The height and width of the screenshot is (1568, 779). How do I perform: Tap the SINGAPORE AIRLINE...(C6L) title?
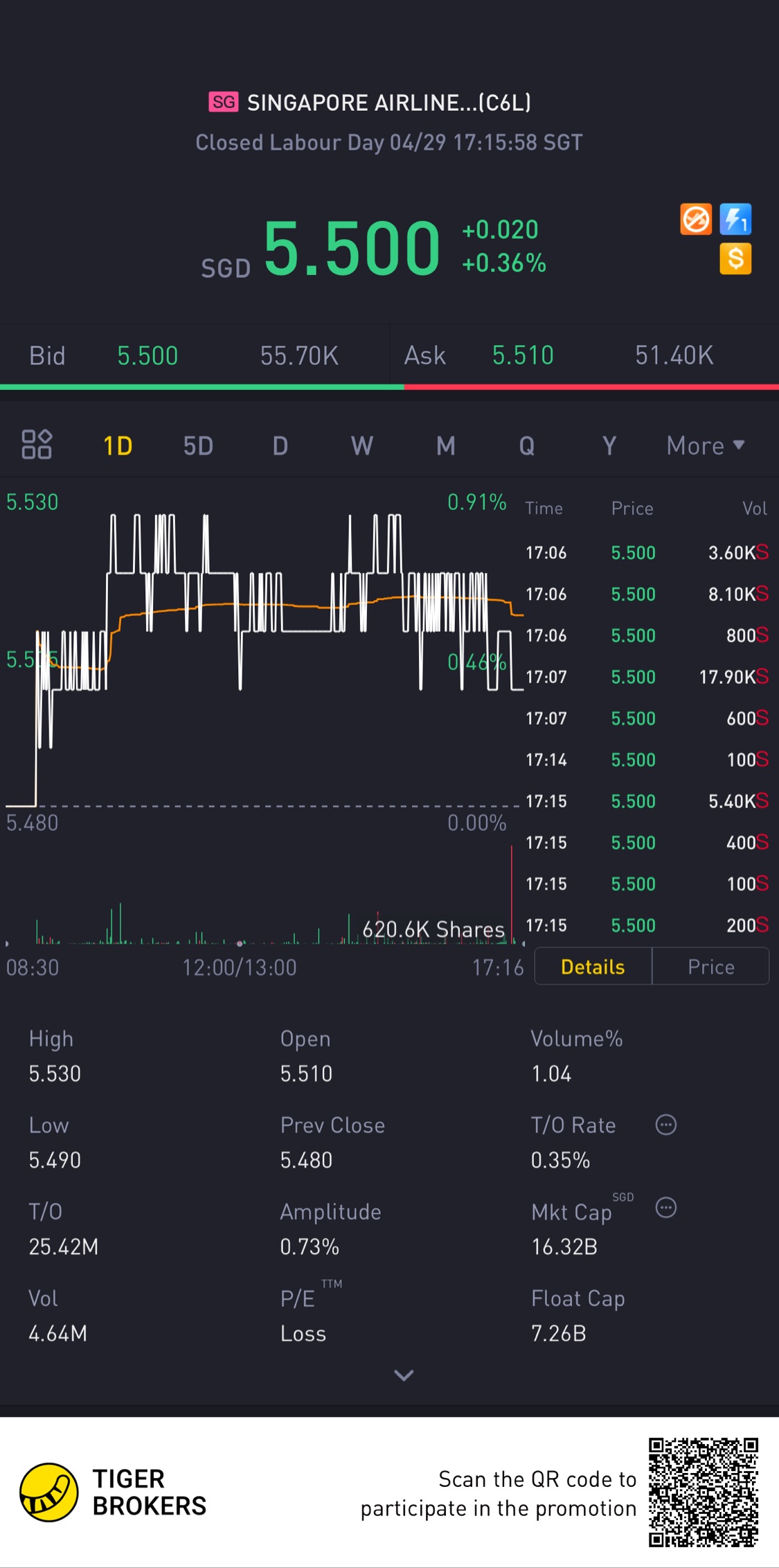click(389, 103)
